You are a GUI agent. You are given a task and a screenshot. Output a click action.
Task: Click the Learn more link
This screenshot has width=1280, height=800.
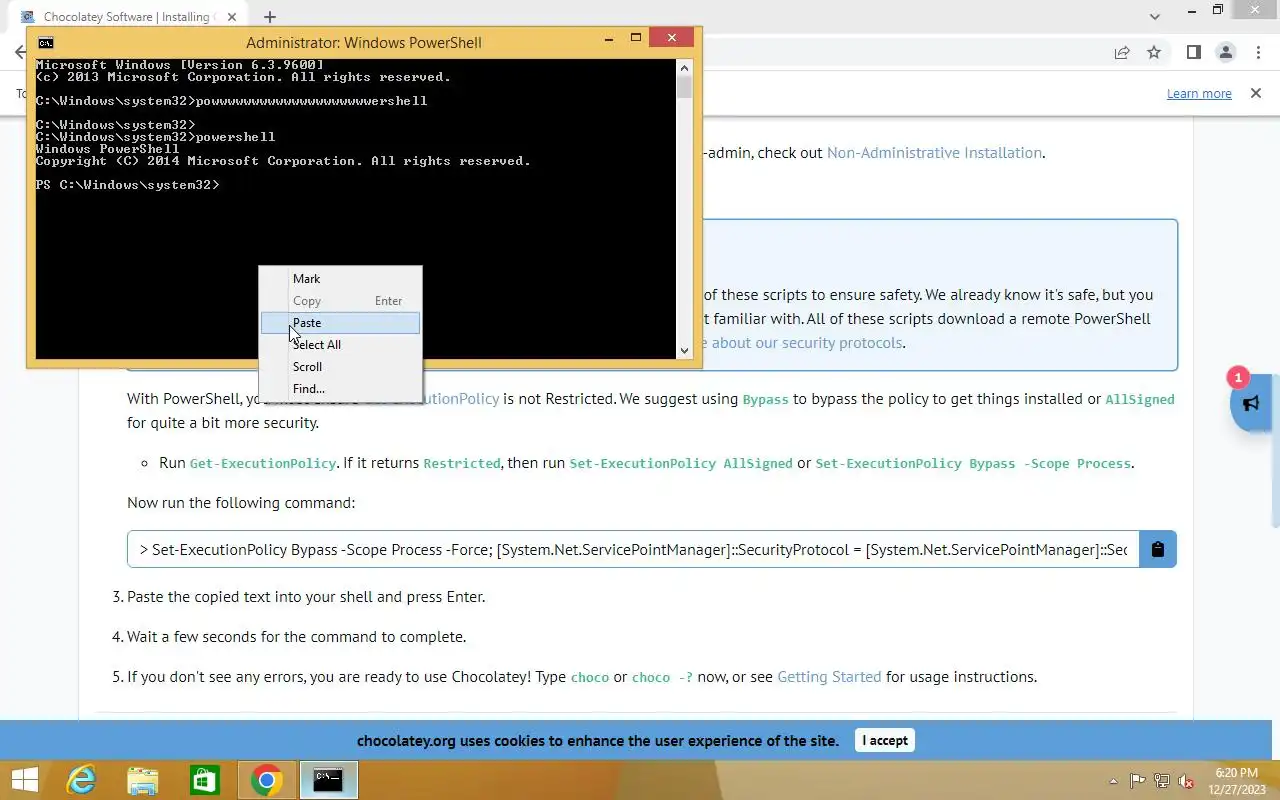pos(1199,93)
